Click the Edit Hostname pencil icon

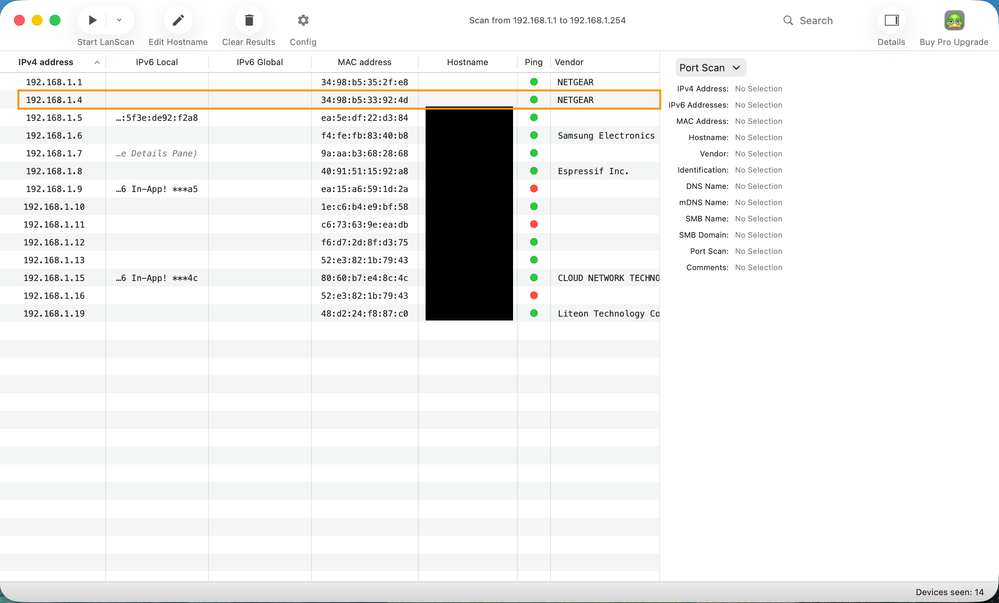point(178,20)
